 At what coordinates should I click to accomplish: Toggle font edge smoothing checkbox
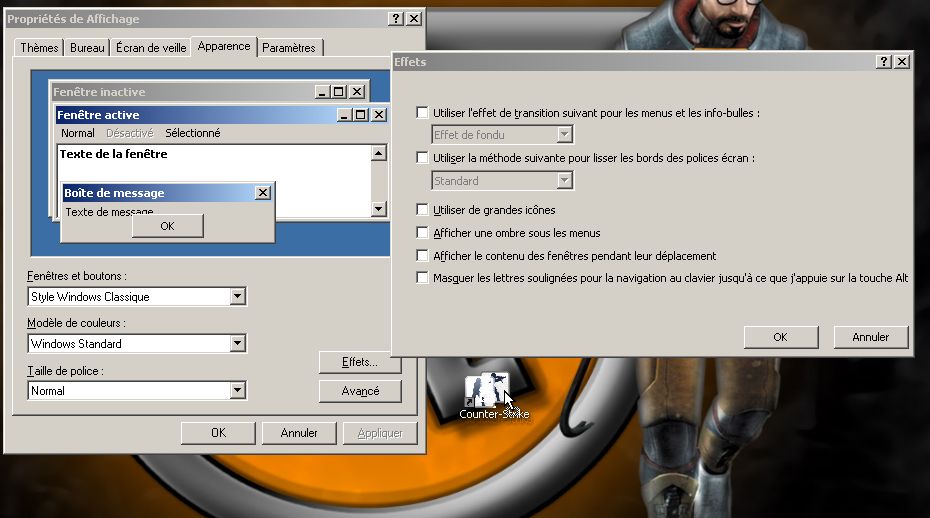click(x=423, y=158)
